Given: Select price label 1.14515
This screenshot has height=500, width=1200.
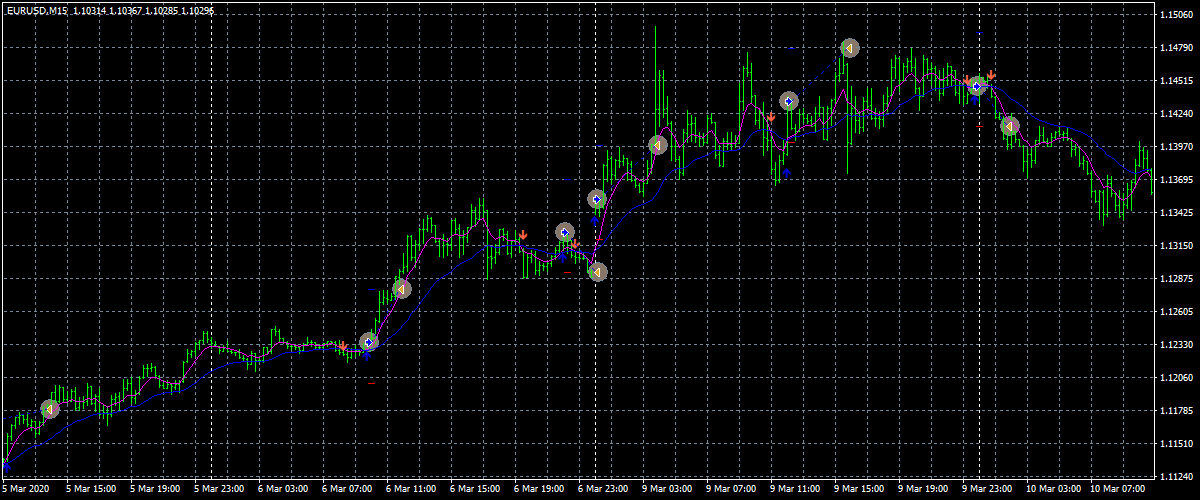Looking at the screenshot, I should click(x=1176, y=81).
